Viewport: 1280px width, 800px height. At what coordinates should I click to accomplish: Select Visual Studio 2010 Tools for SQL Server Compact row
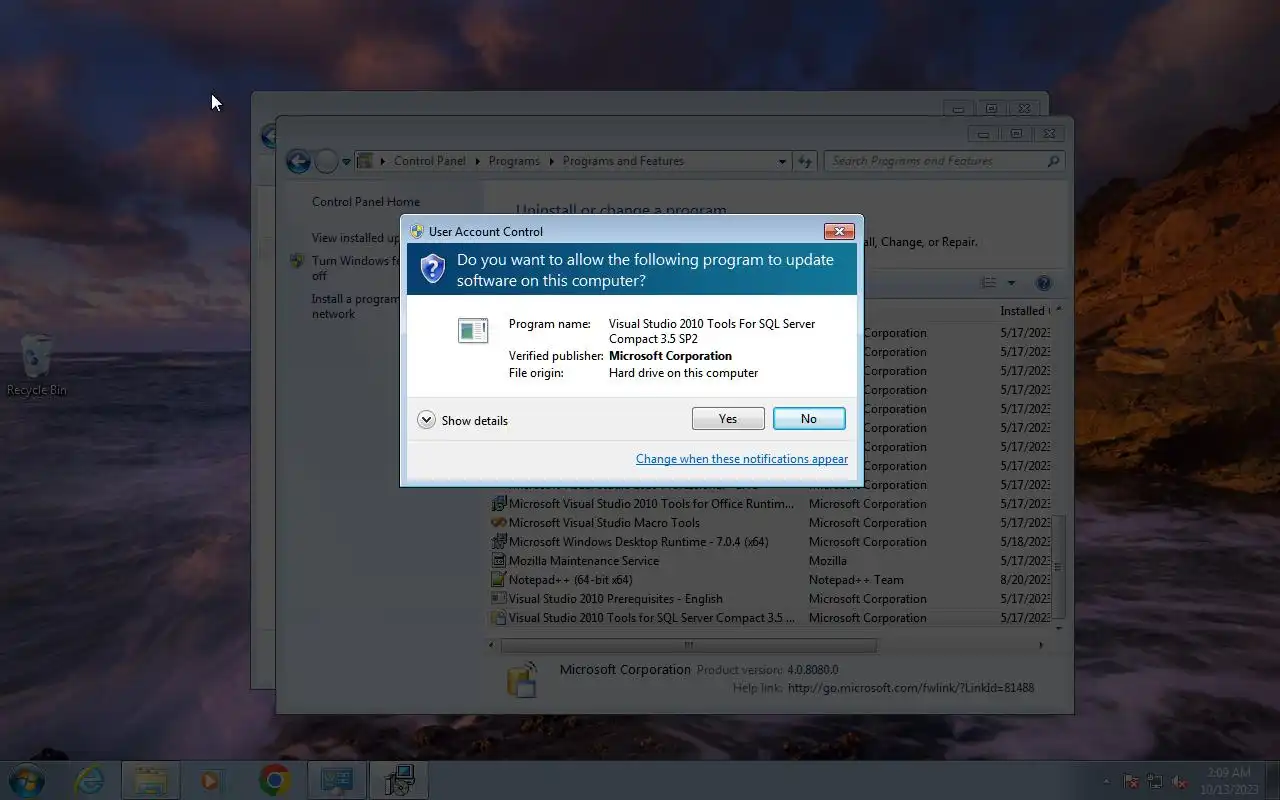coord(770,618)
